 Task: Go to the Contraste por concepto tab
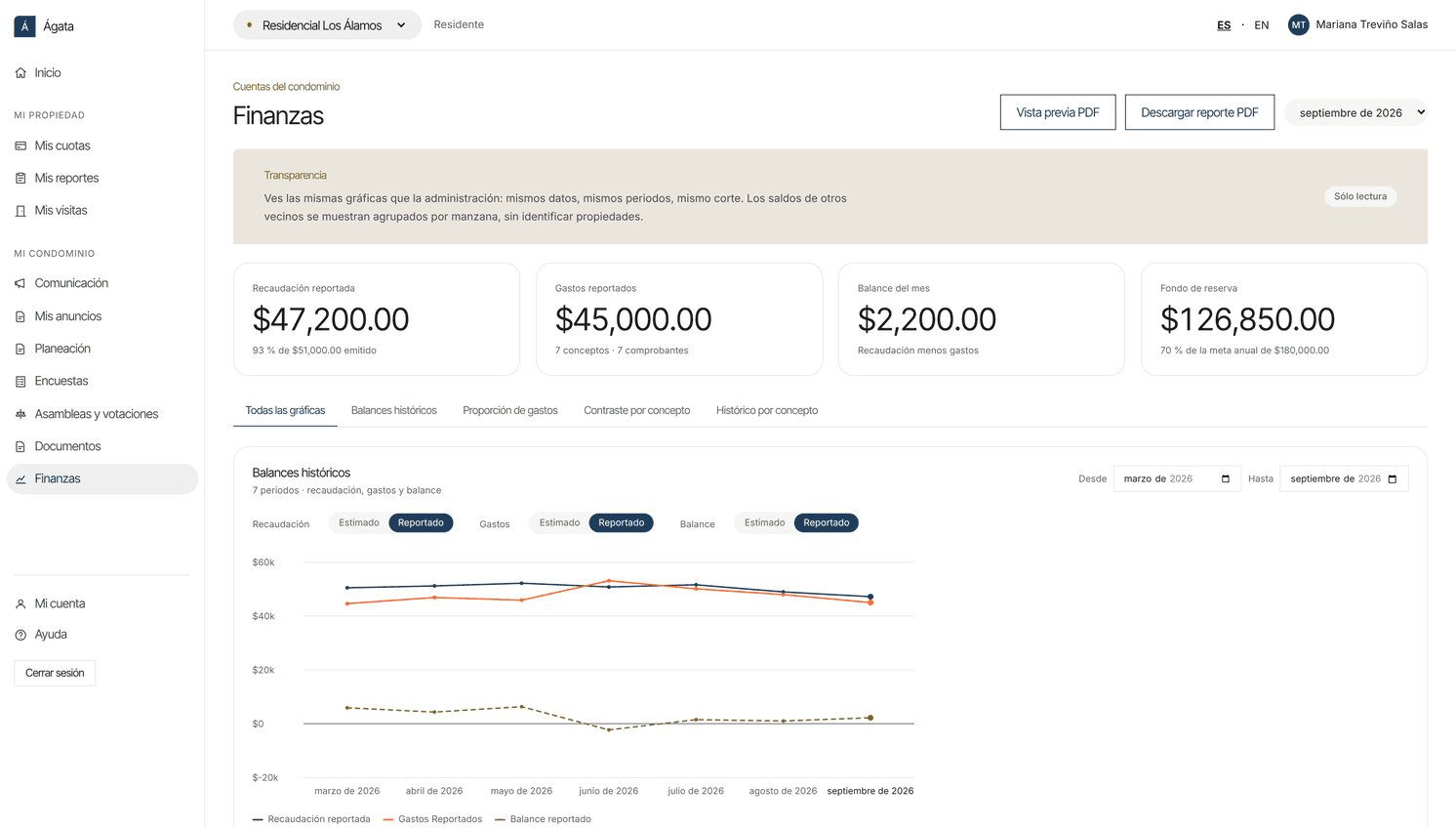pyautogui.click(x=637, y=410)
